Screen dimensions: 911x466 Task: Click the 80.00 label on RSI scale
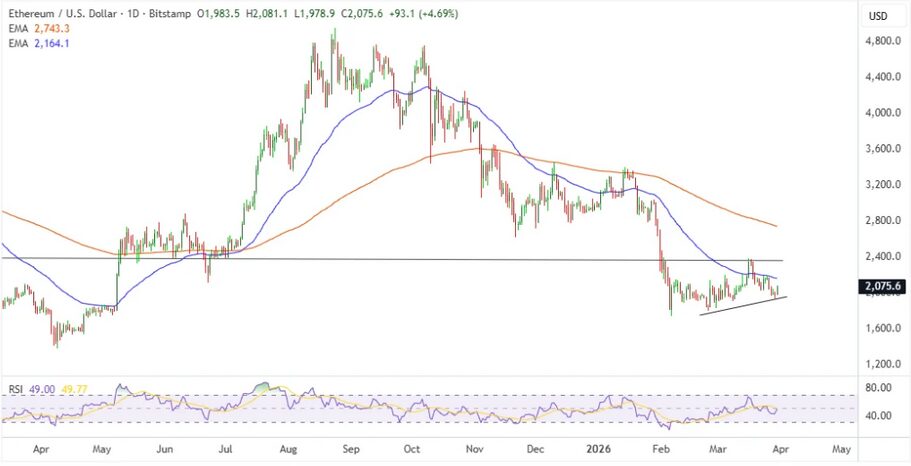878,387
